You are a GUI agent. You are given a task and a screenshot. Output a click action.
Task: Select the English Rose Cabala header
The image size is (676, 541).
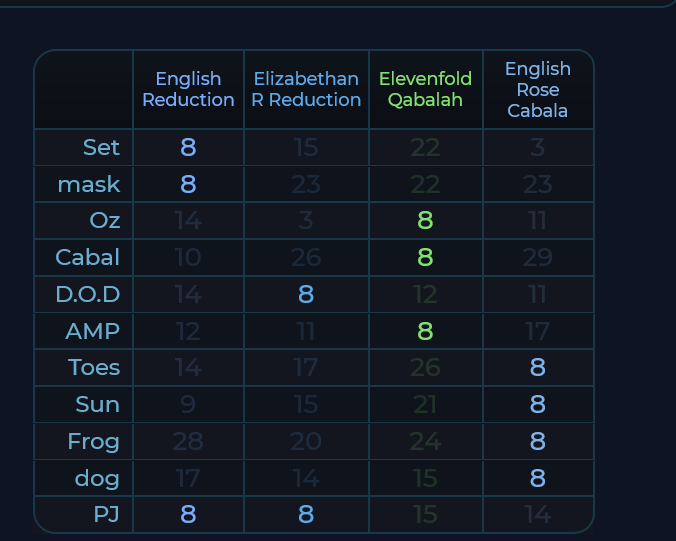coord(537,89)
